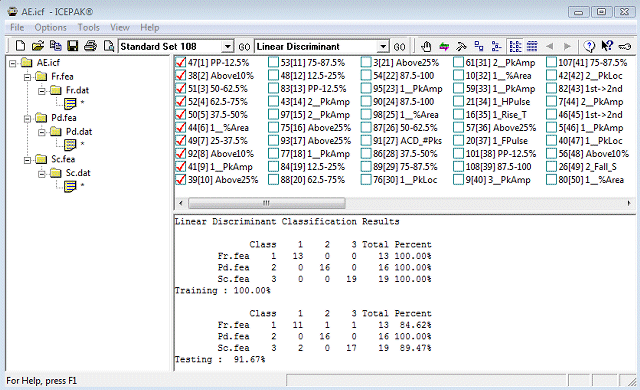
Task: Check feature 9[40] 3__PkAmp
Action: click(459, 179)
